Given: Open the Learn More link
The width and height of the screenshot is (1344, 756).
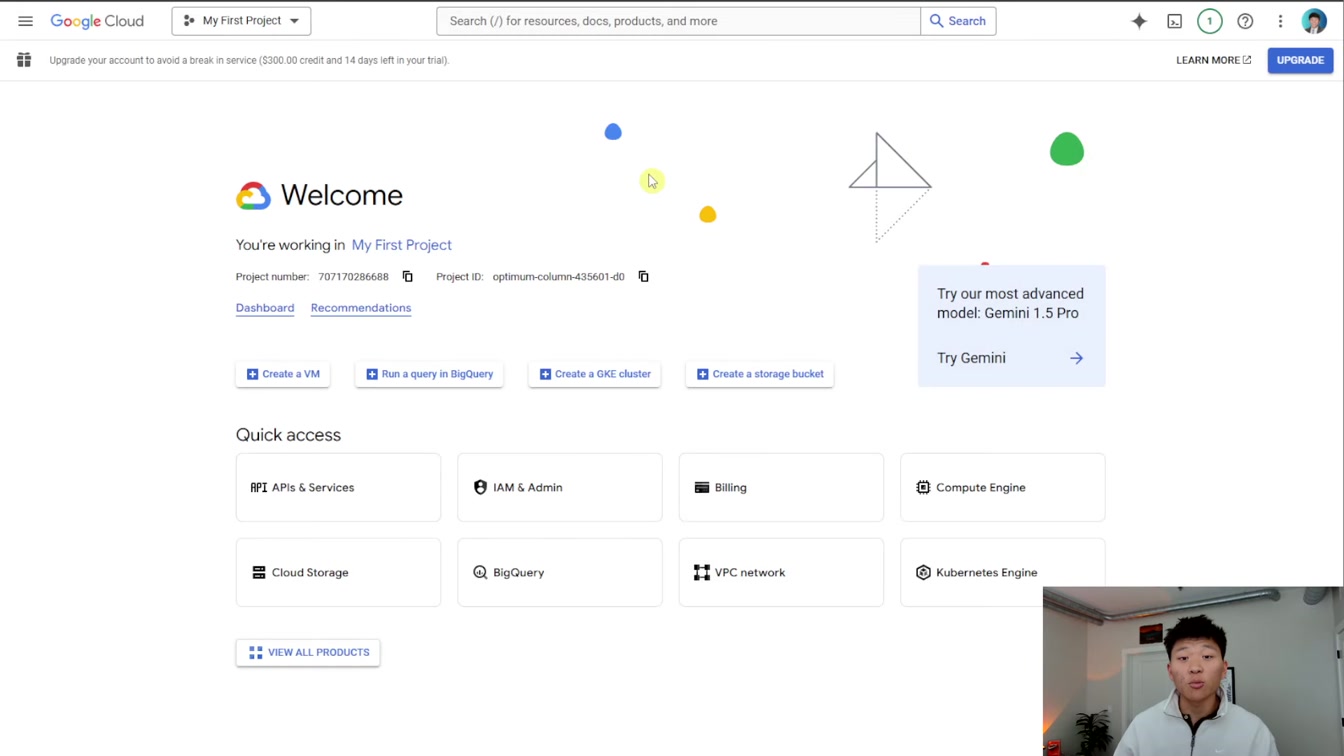Looking at the screenshot, I should click(1213, 60).
